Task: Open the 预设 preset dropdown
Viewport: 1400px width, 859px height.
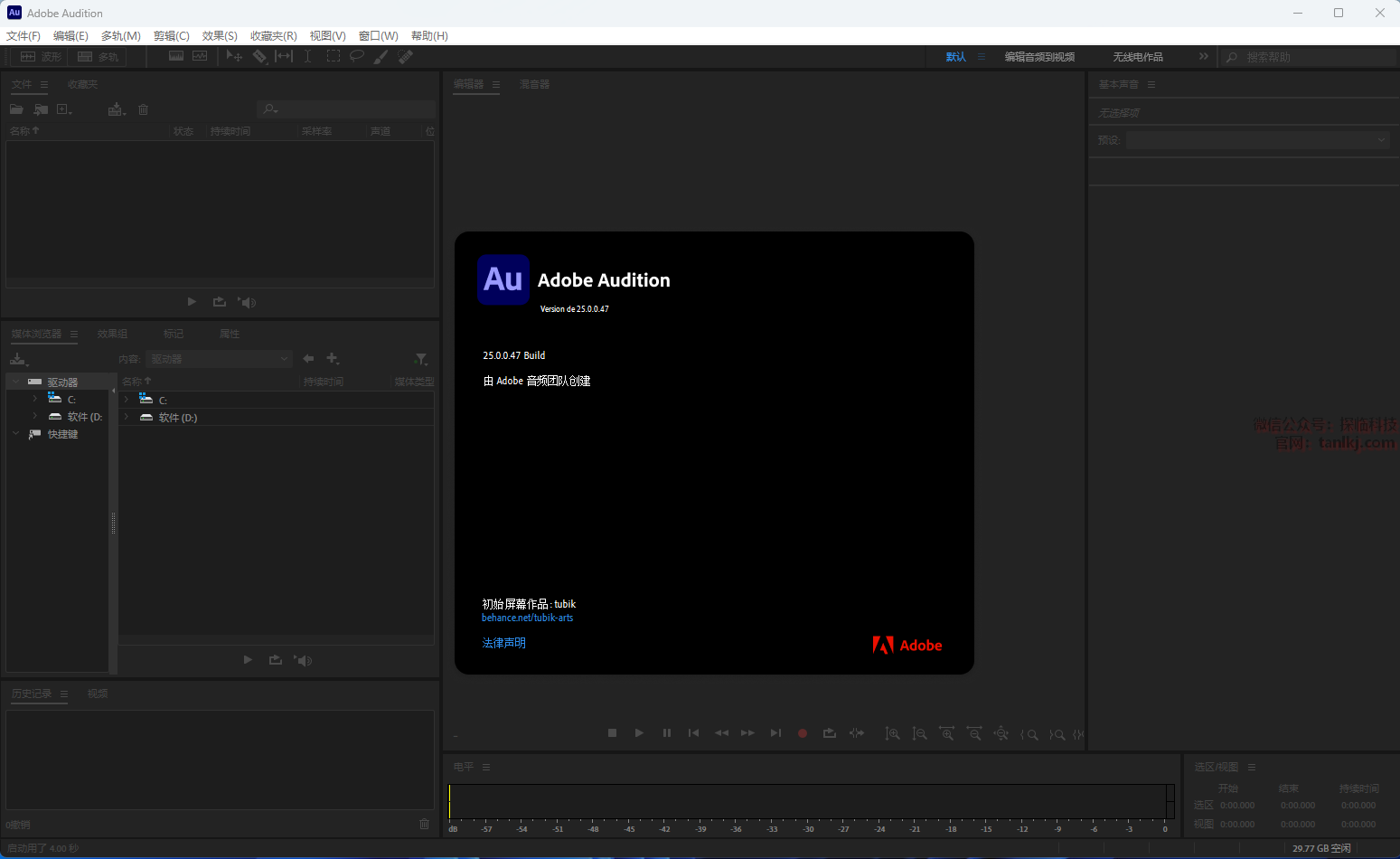Action: (x=1256, y=140)
